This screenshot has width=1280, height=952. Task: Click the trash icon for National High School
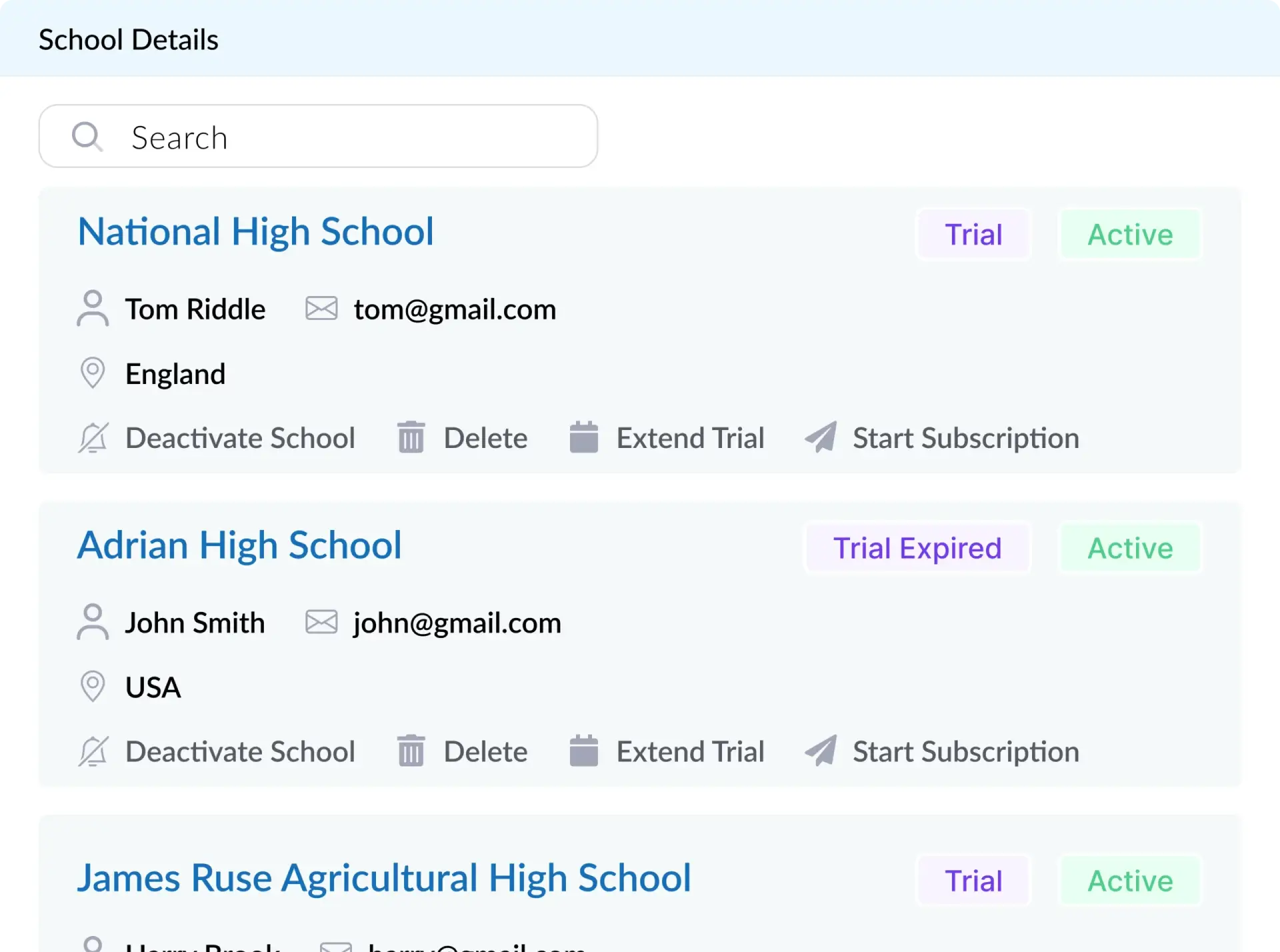click(x=411, y=438)
